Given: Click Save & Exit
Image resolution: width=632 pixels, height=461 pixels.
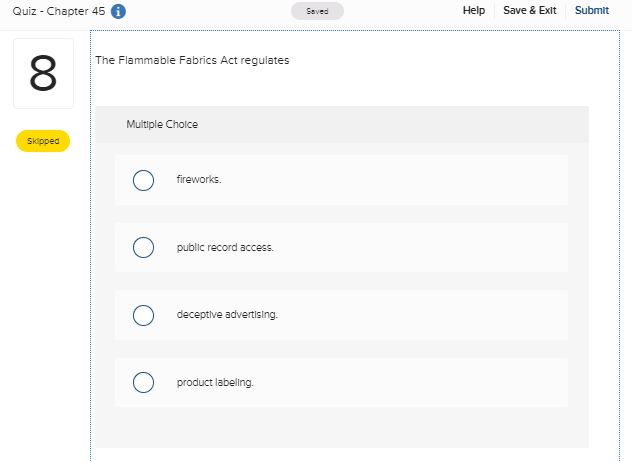Looking at the screenshot, I should 529,11.
